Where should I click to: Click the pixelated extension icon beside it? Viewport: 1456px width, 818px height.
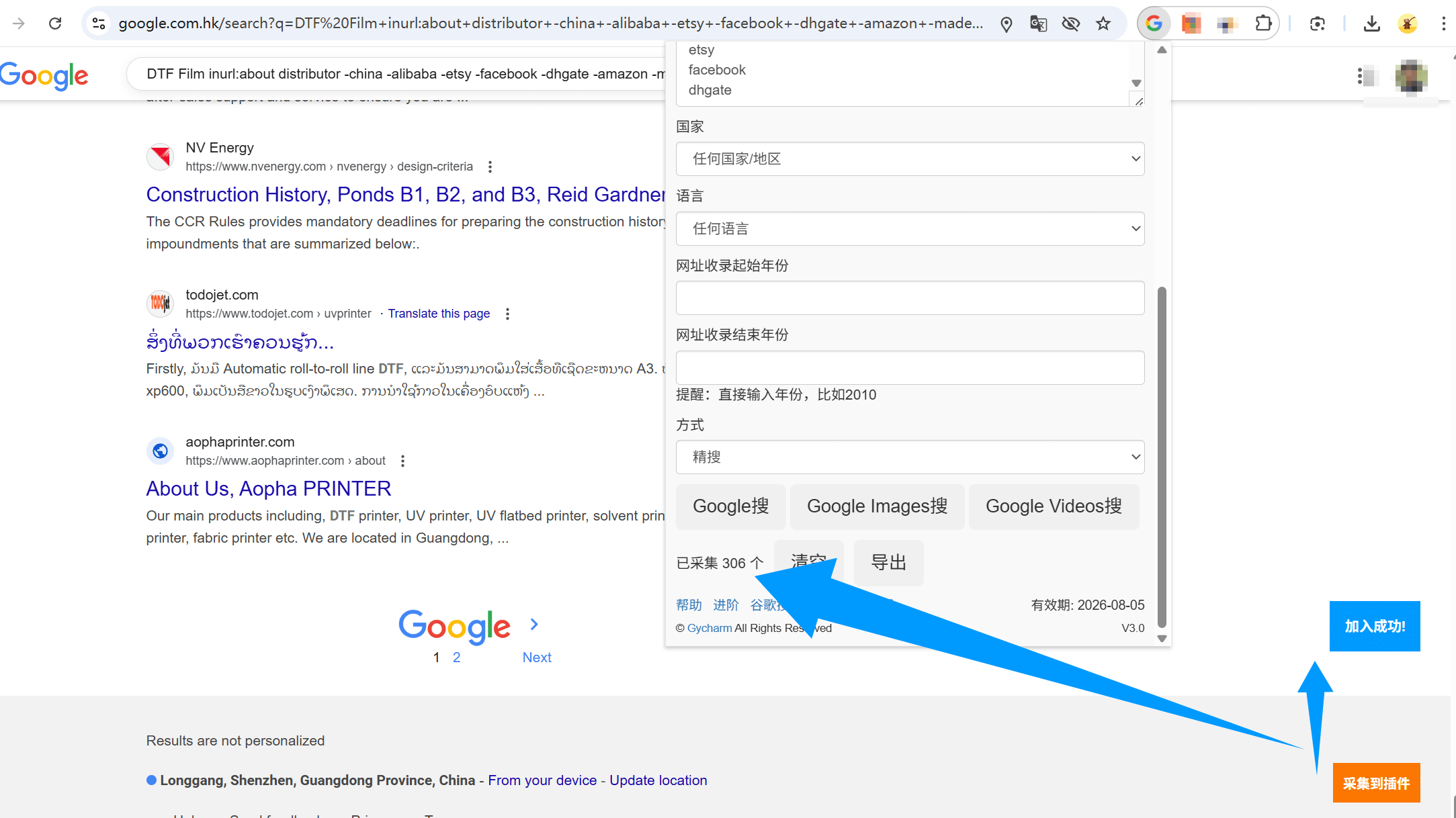(x=1226, y=24)
